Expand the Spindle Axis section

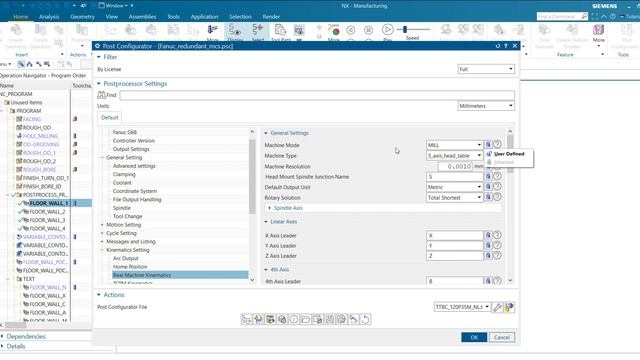[269, 208]
